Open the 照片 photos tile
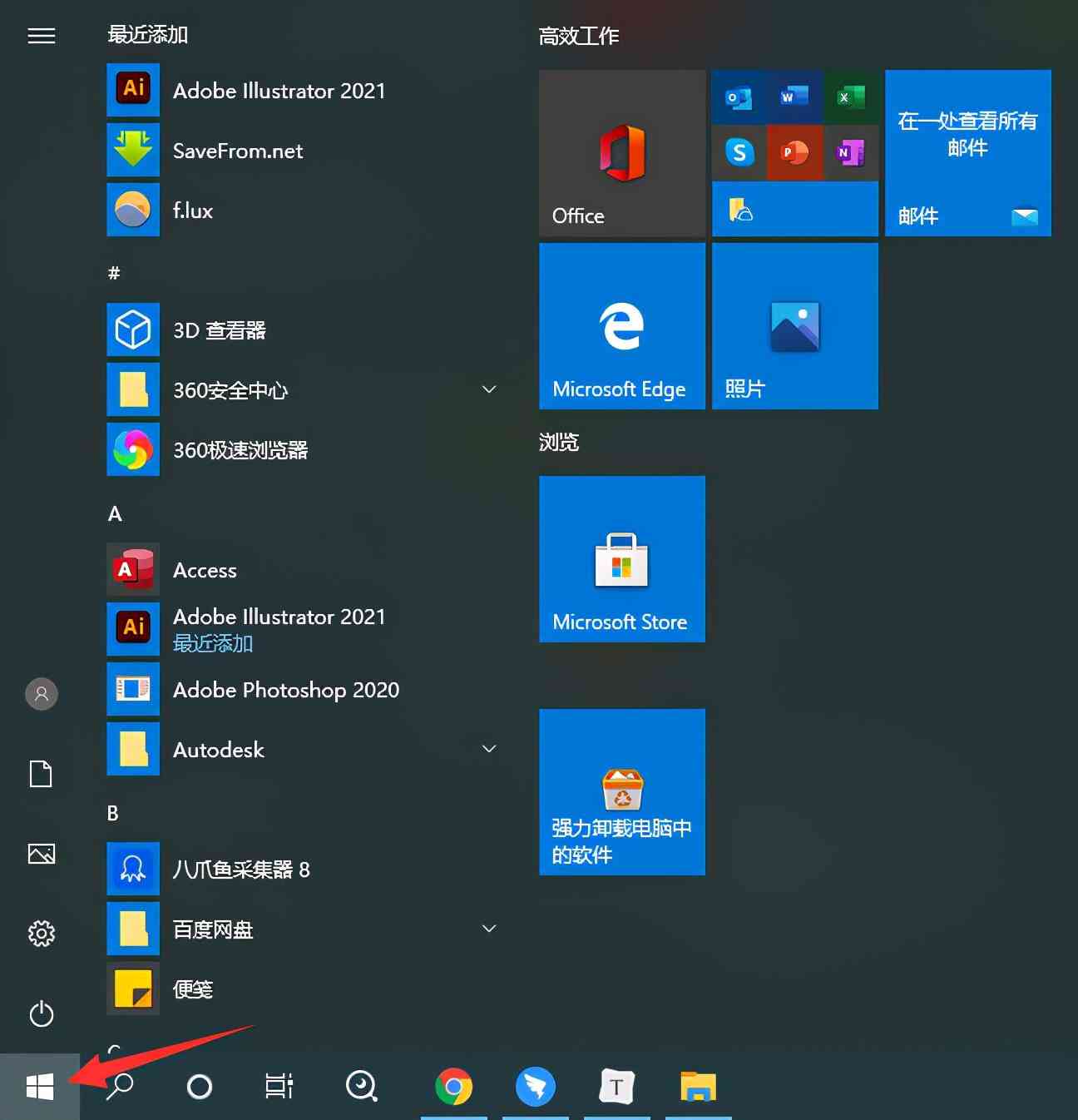Image resolution: width=1078 pixels, height=1120 pixels. 795,326
